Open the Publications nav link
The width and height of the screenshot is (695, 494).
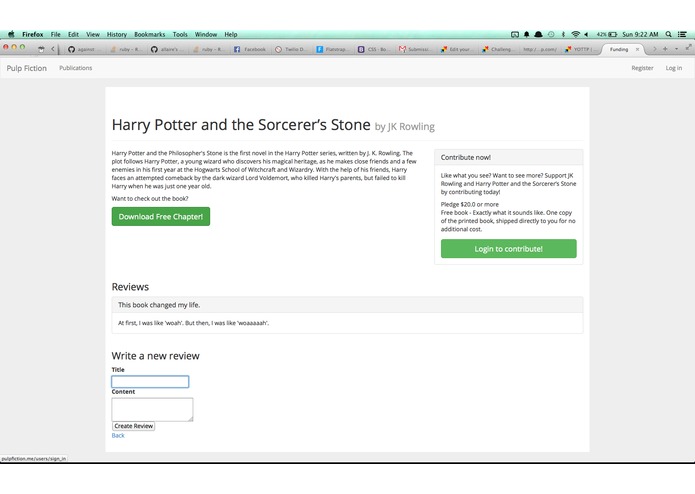point(76,68)
